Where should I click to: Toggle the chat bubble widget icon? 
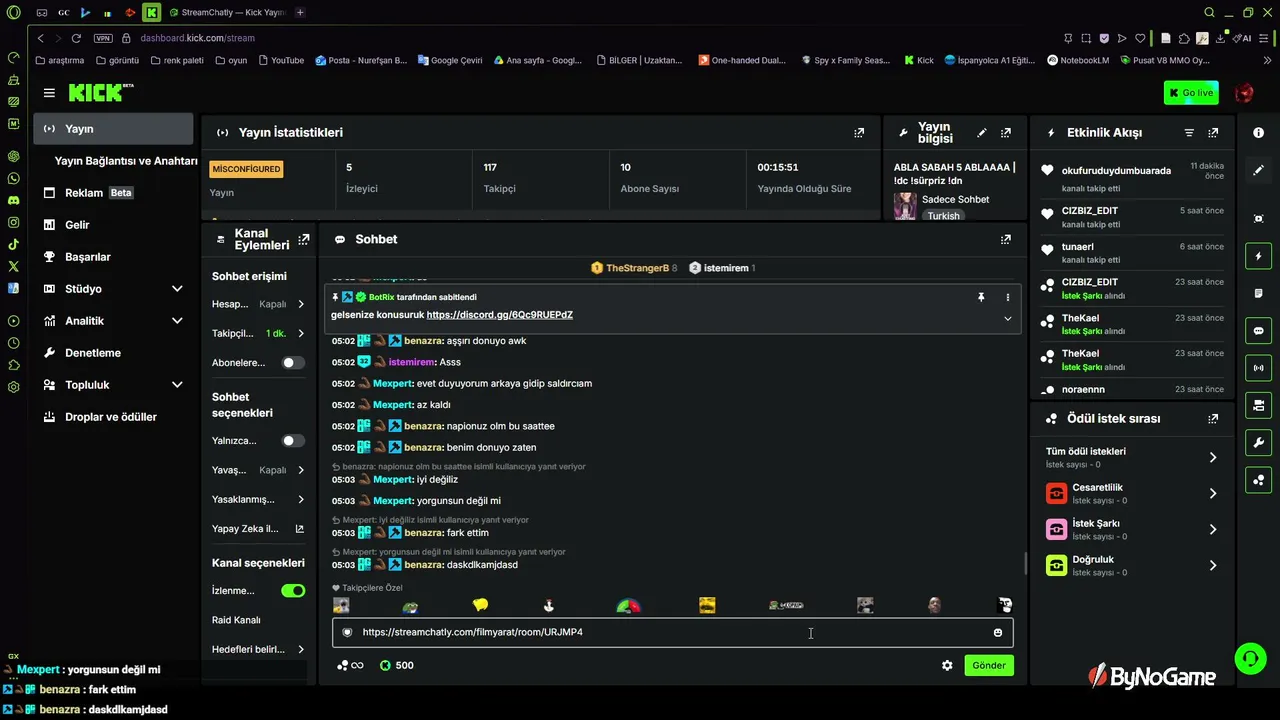[1258, 331]
